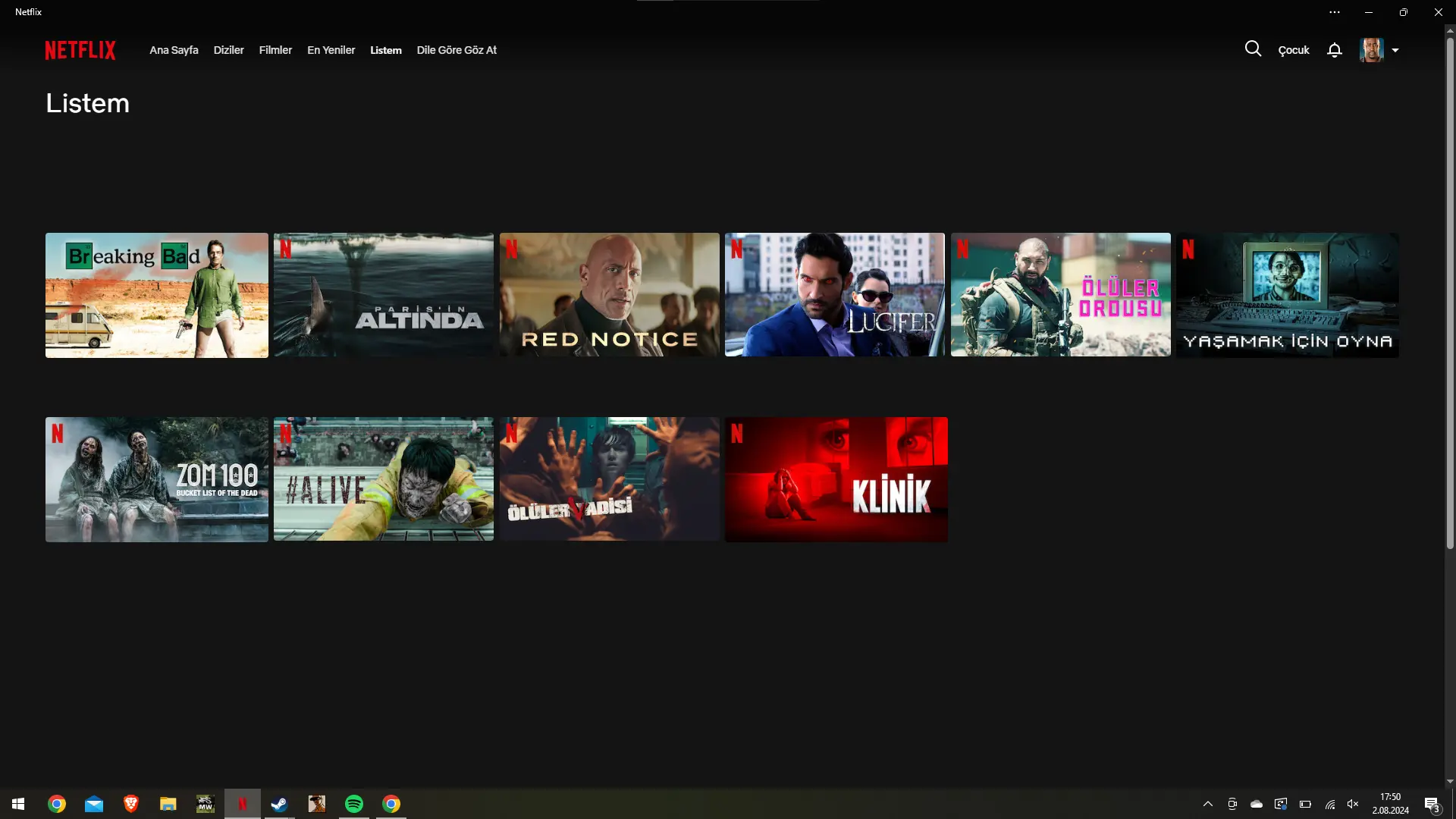Click the Meet Now camera tray icon
The height and width of the screenshot is (819, 1456).
click(x=1232, y=804)
